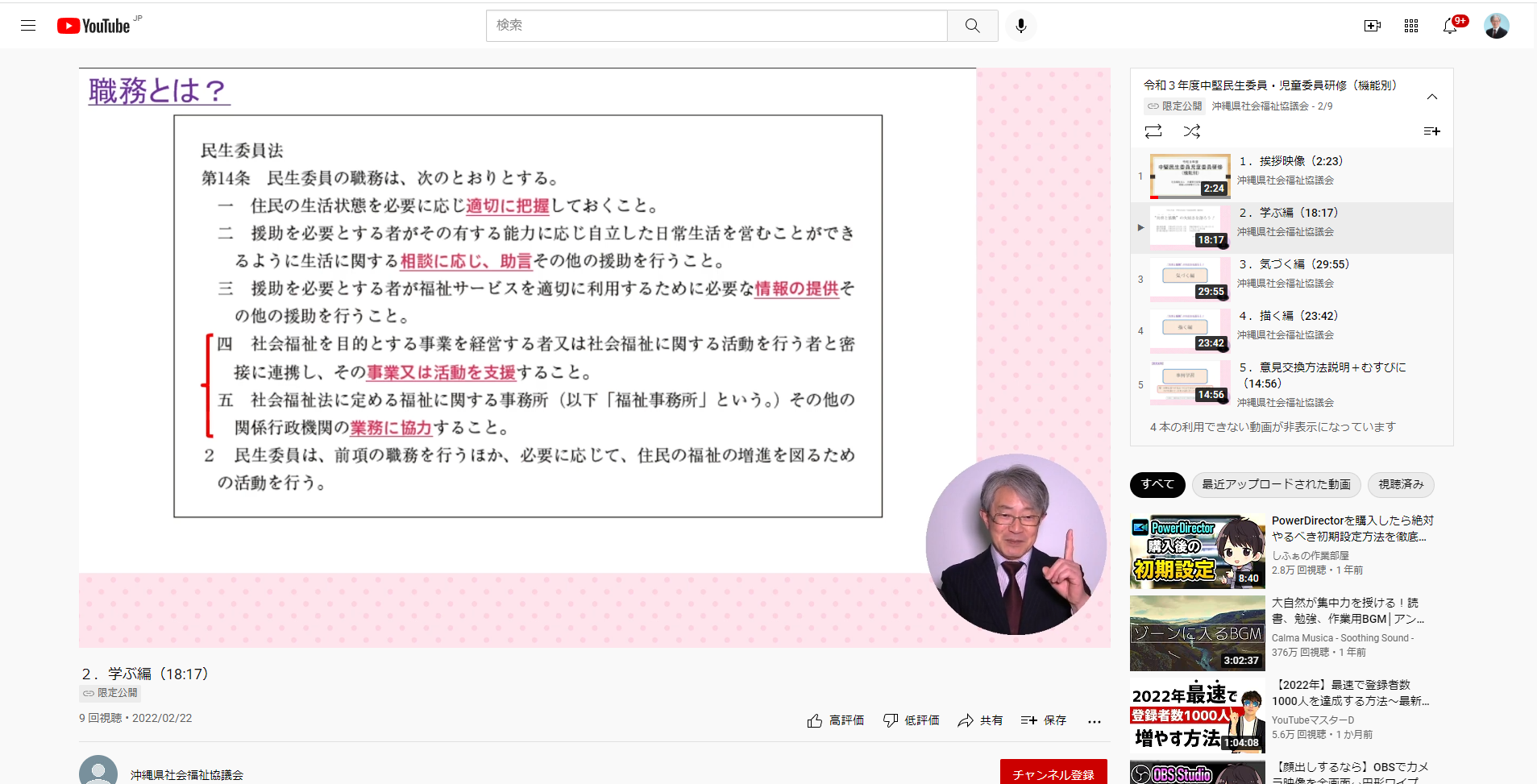1537x784 pixels.
Task: Select 最近アップロードされた動画 chip
Action: coord(1277,484)
